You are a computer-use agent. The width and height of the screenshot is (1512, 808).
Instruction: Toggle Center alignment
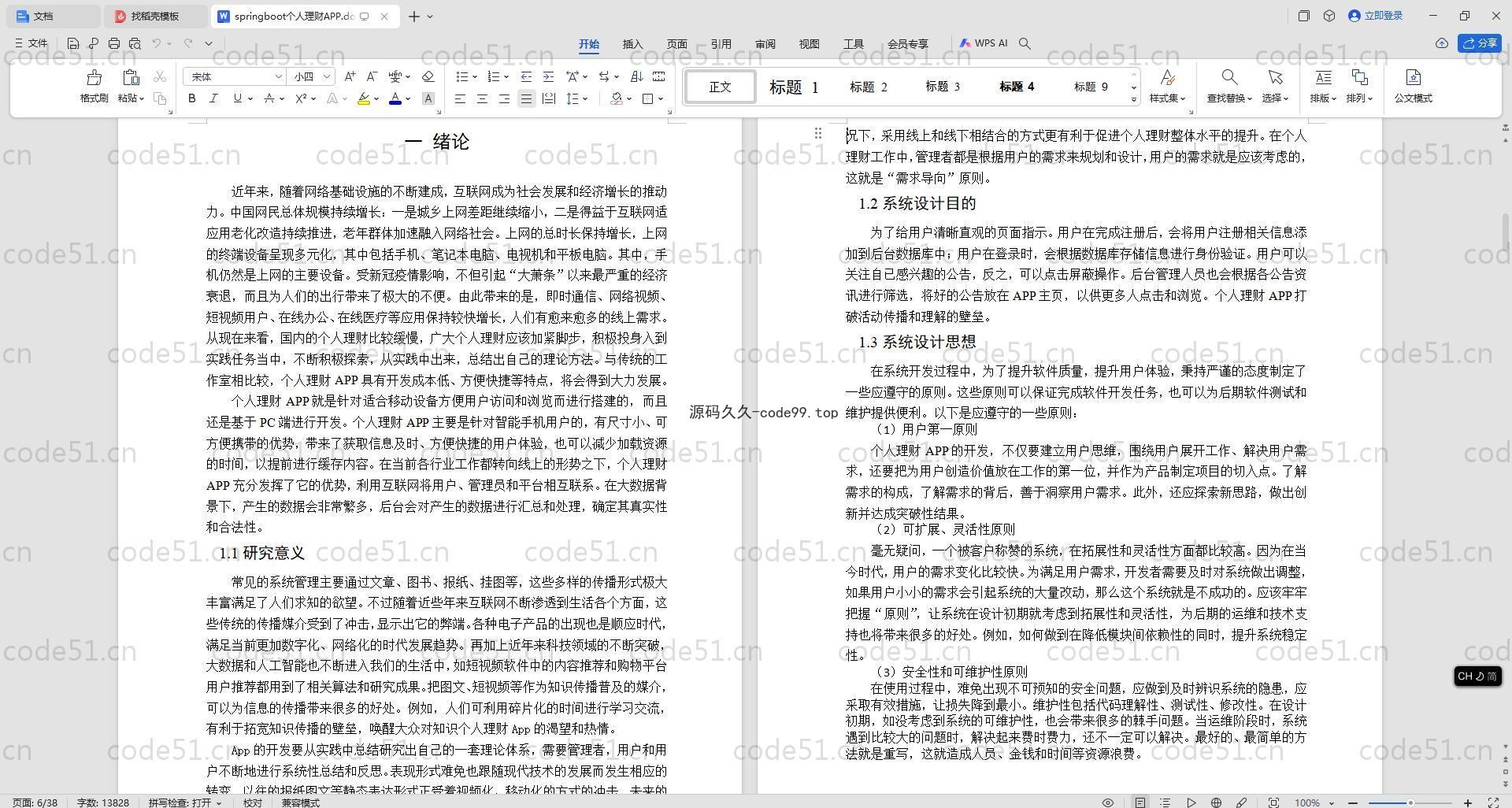coord(482,98)
